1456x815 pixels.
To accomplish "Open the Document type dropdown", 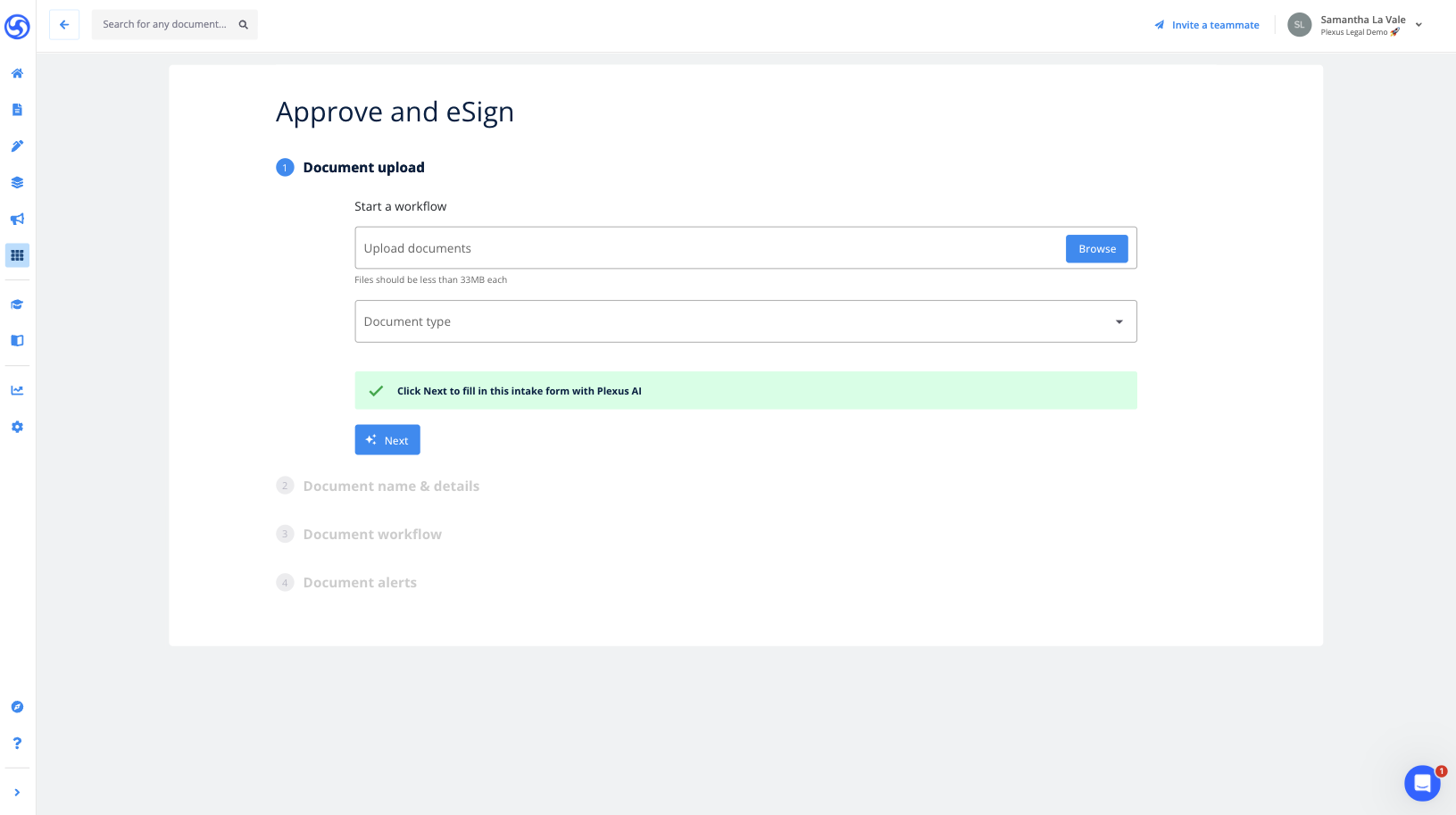I will click(745, 321).
